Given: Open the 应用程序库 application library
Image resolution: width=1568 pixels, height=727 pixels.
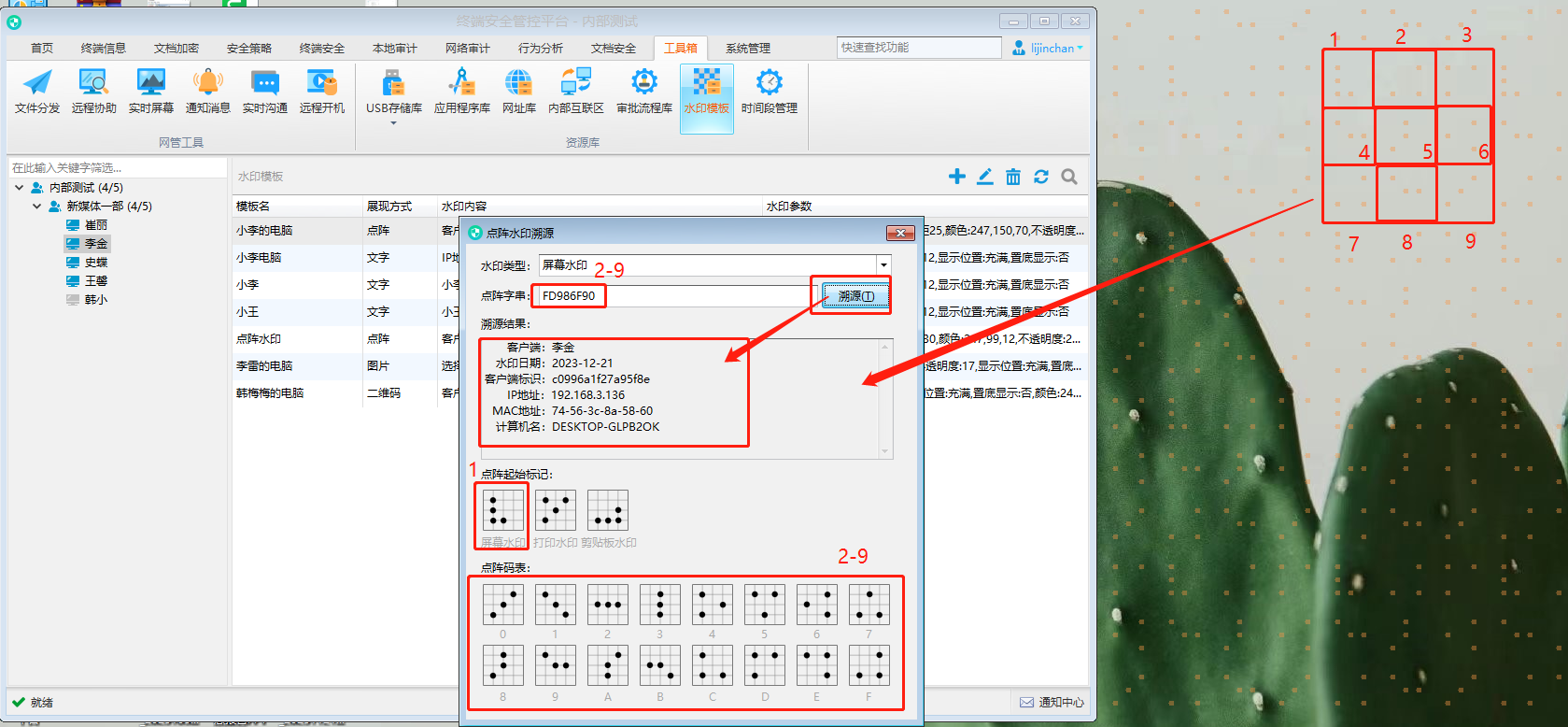Looking at the screenshot, I should (462, 92).
